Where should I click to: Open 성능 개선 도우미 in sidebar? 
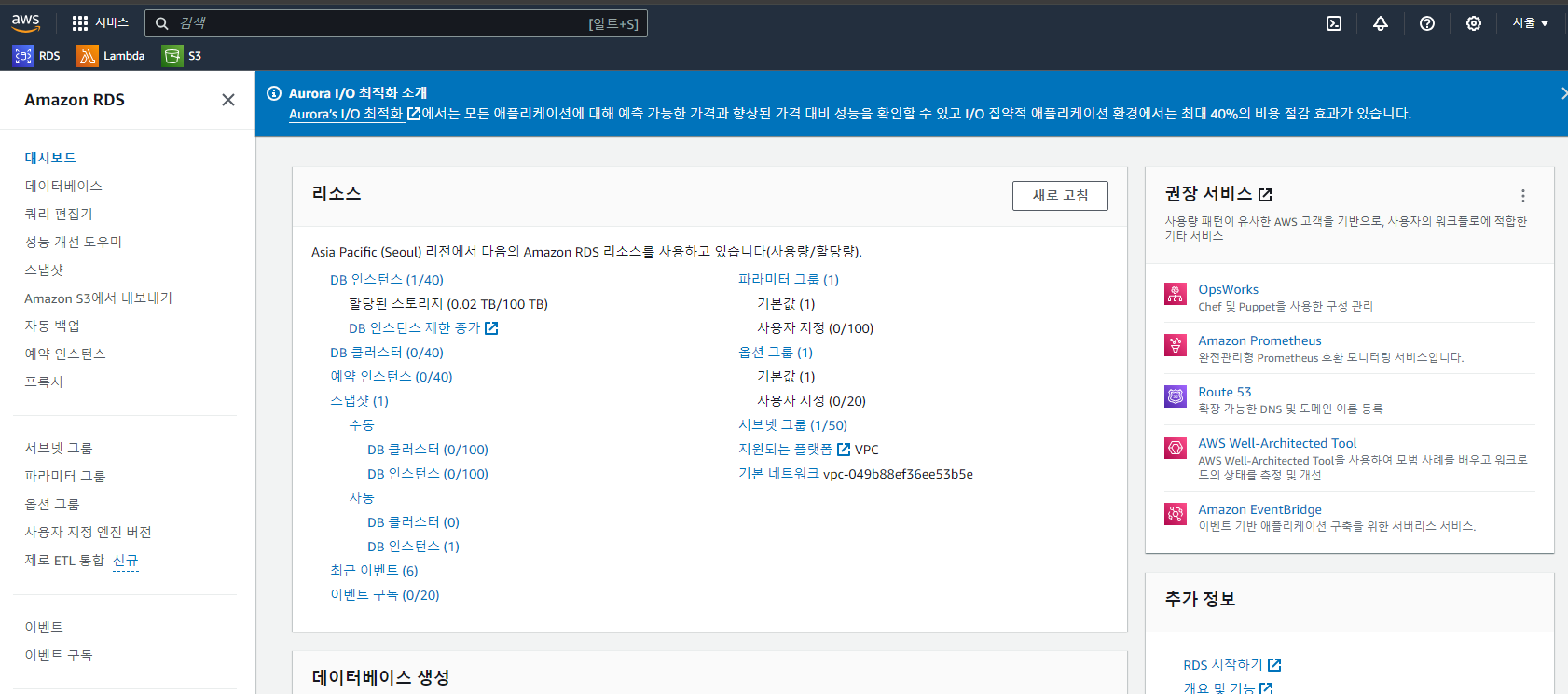[73, 242]
